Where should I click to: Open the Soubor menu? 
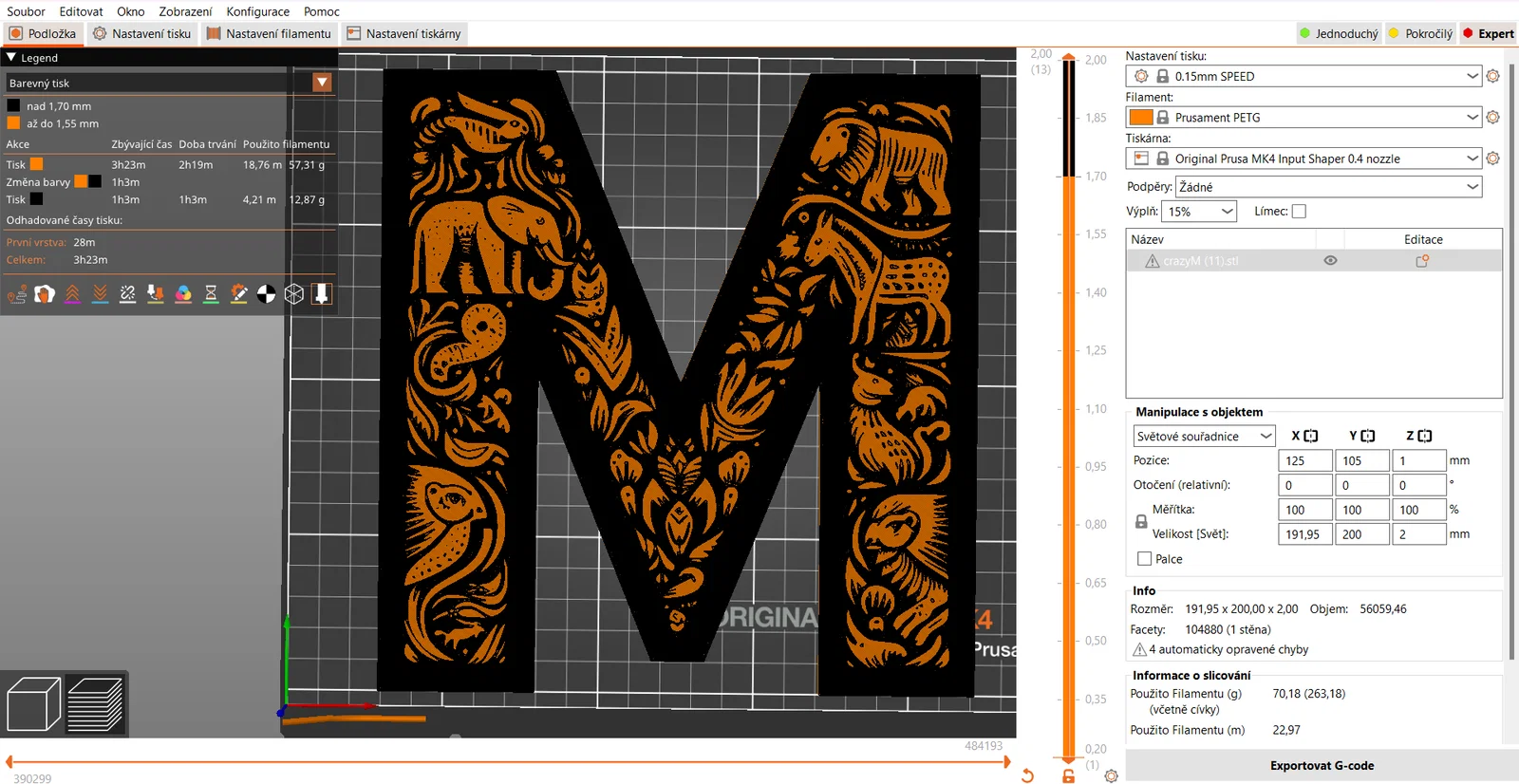[x=26, y=11]
